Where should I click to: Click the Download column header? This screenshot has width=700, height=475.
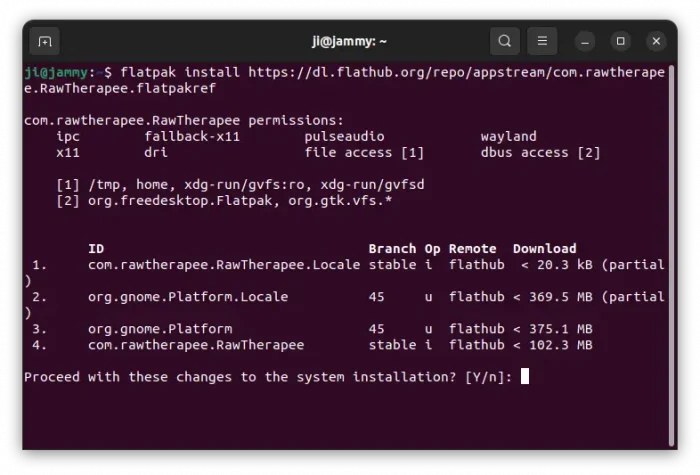coord(544,248)
